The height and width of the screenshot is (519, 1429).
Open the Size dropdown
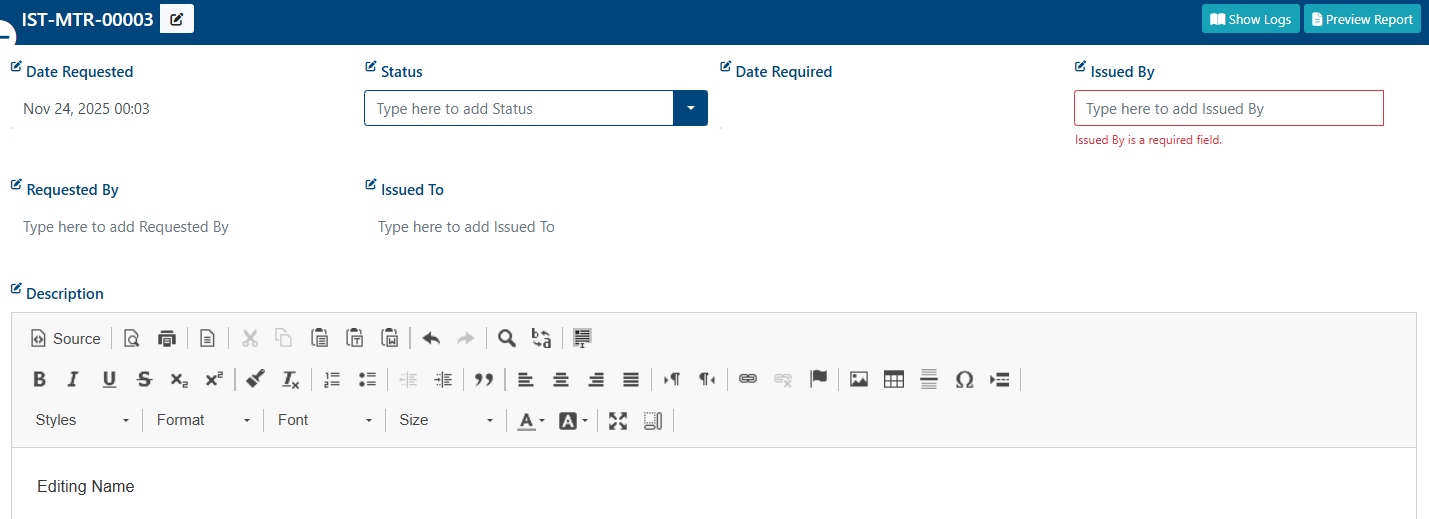tap(445, 421)
